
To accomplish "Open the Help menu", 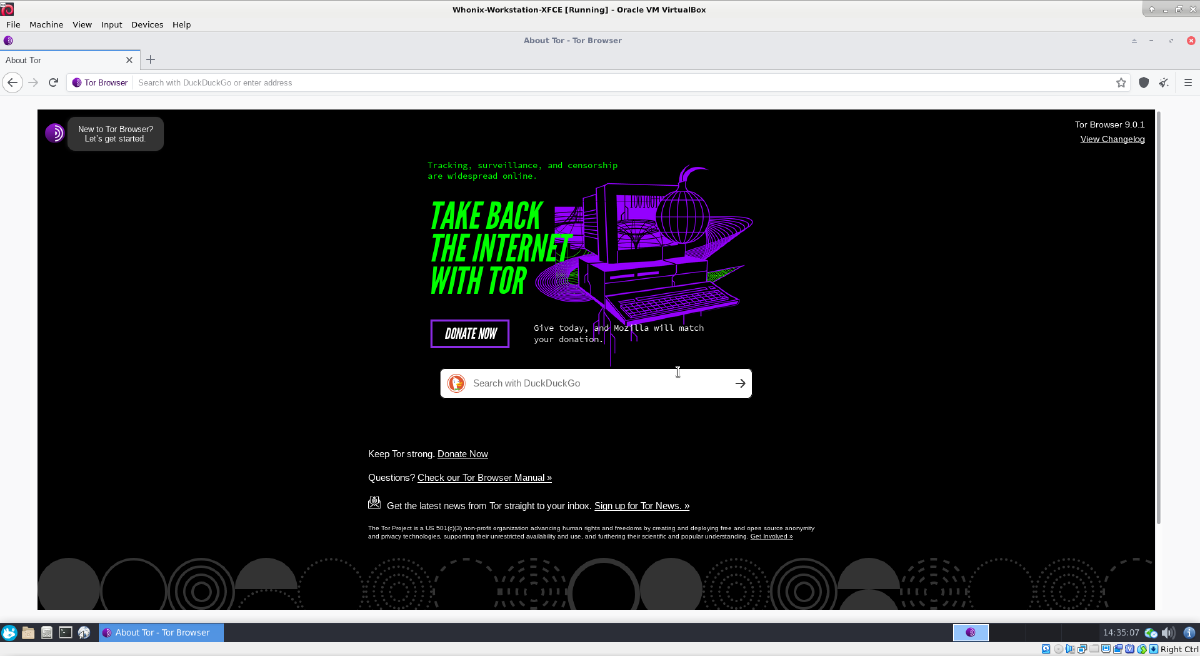I will [x=181, y=24].
